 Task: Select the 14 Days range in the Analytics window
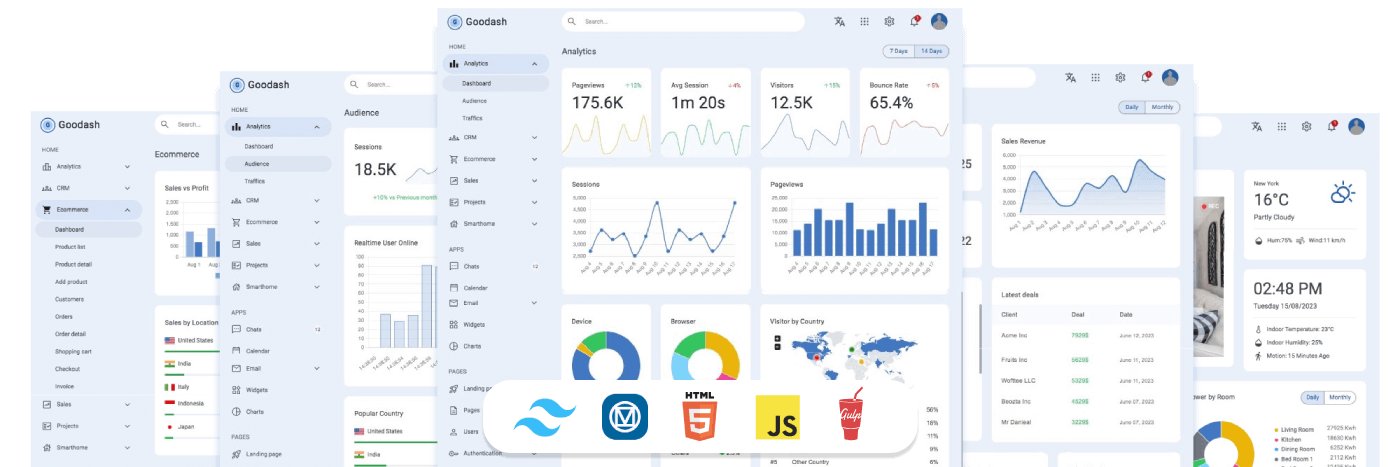pyautogui.click(x=932, y=51)
